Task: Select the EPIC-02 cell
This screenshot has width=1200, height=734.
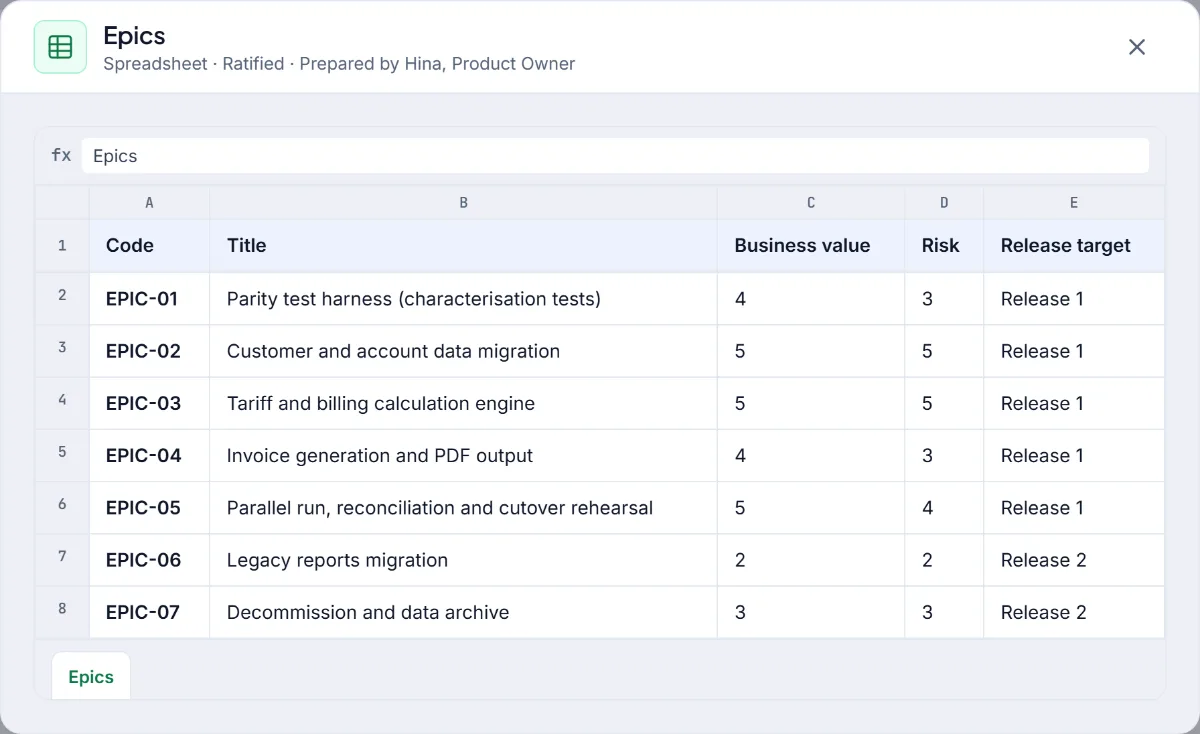Action: point(149,350)
